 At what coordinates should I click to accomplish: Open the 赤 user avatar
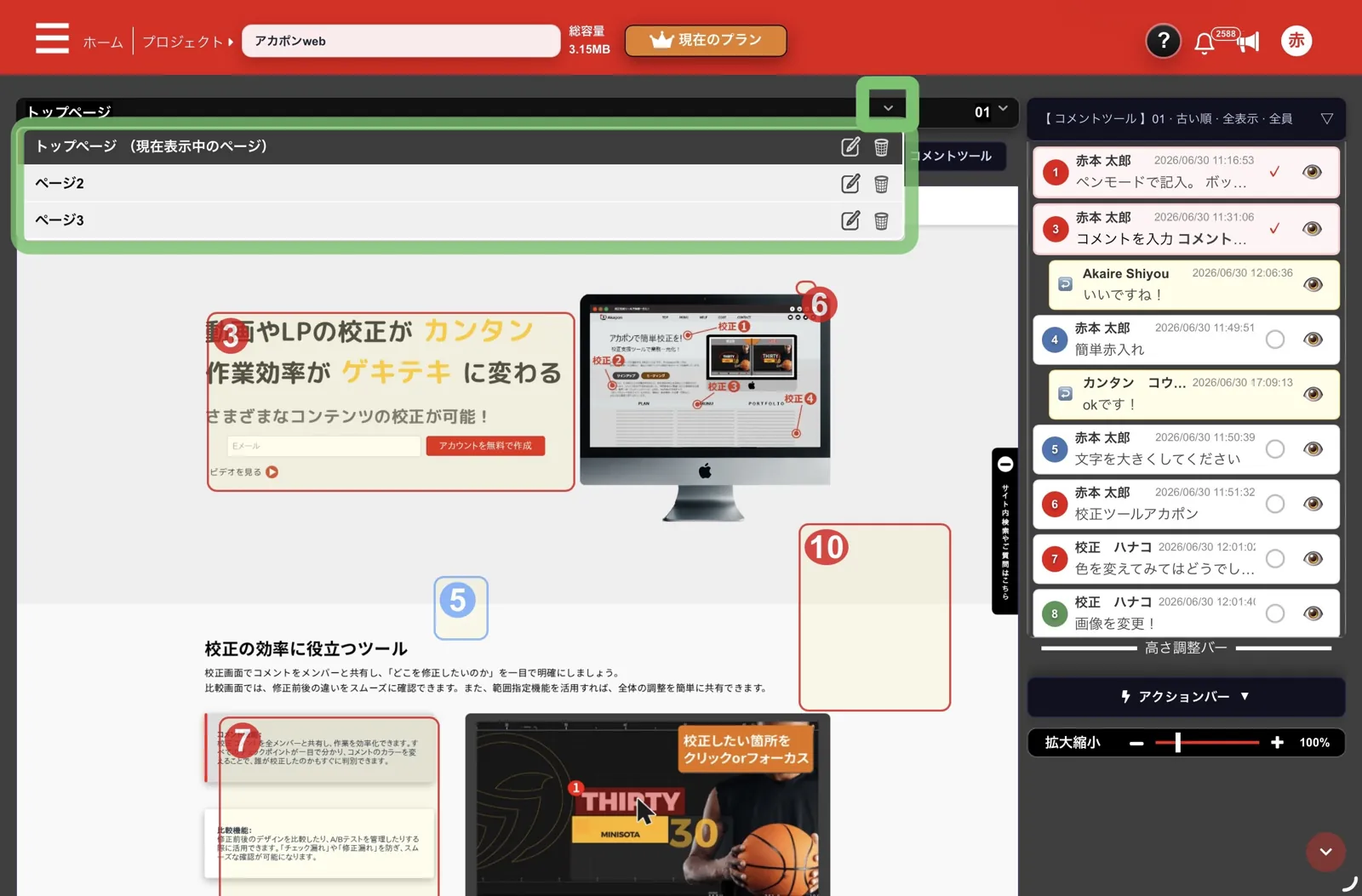1296,40
